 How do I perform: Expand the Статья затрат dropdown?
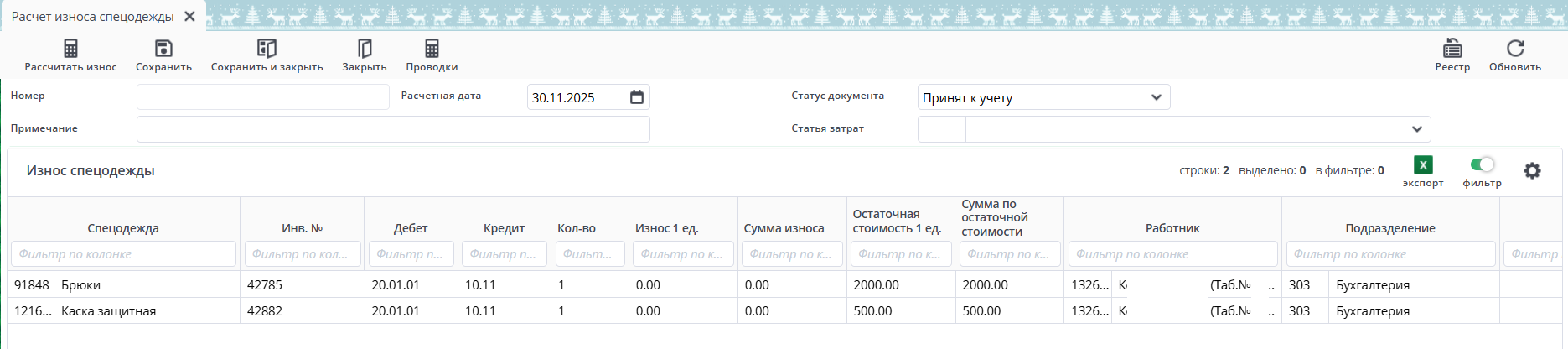tap(1416, 129)
